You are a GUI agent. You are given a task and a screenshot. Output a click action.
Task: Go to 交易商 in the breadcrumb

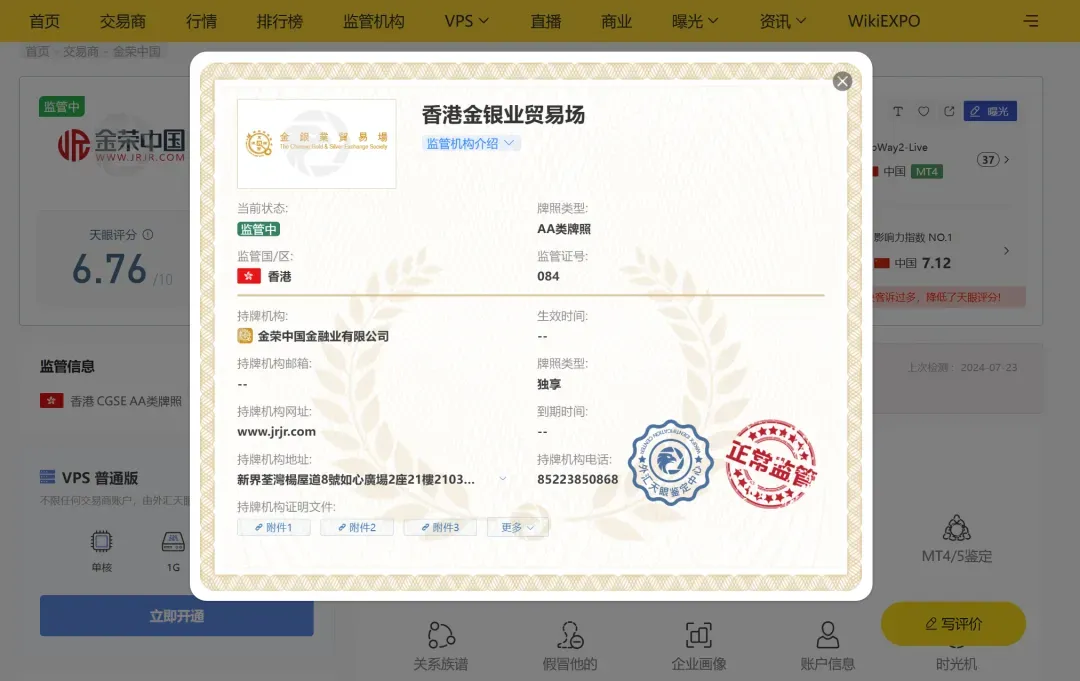(81, 52)
